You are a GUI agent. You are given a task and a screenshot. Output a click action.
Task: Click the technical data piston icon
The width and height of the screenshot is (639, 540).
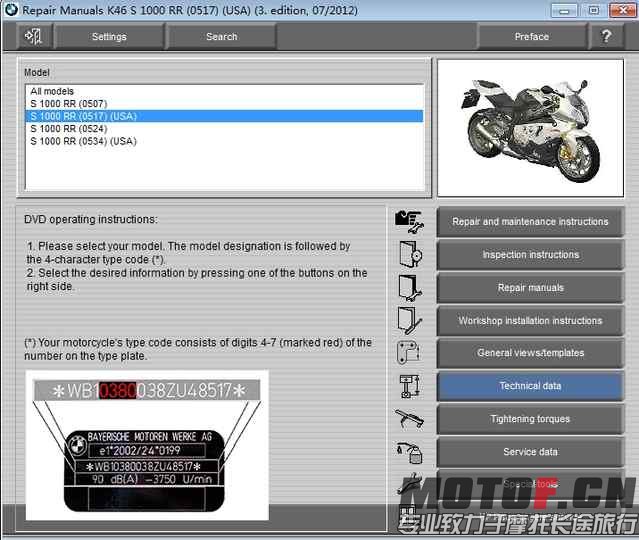pos(409,386)
